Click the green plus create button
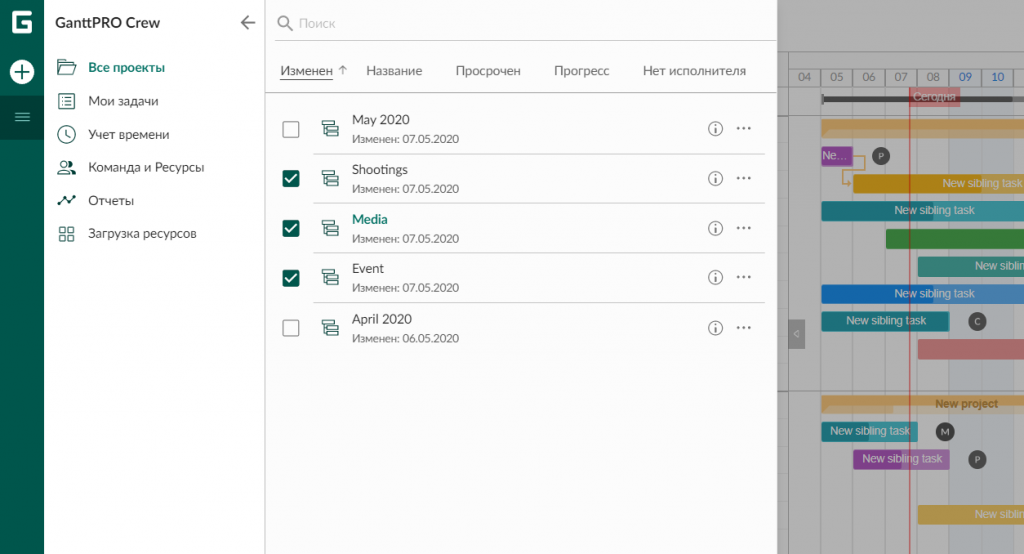This screenshot has height=554, width=1024. [22, 72]
